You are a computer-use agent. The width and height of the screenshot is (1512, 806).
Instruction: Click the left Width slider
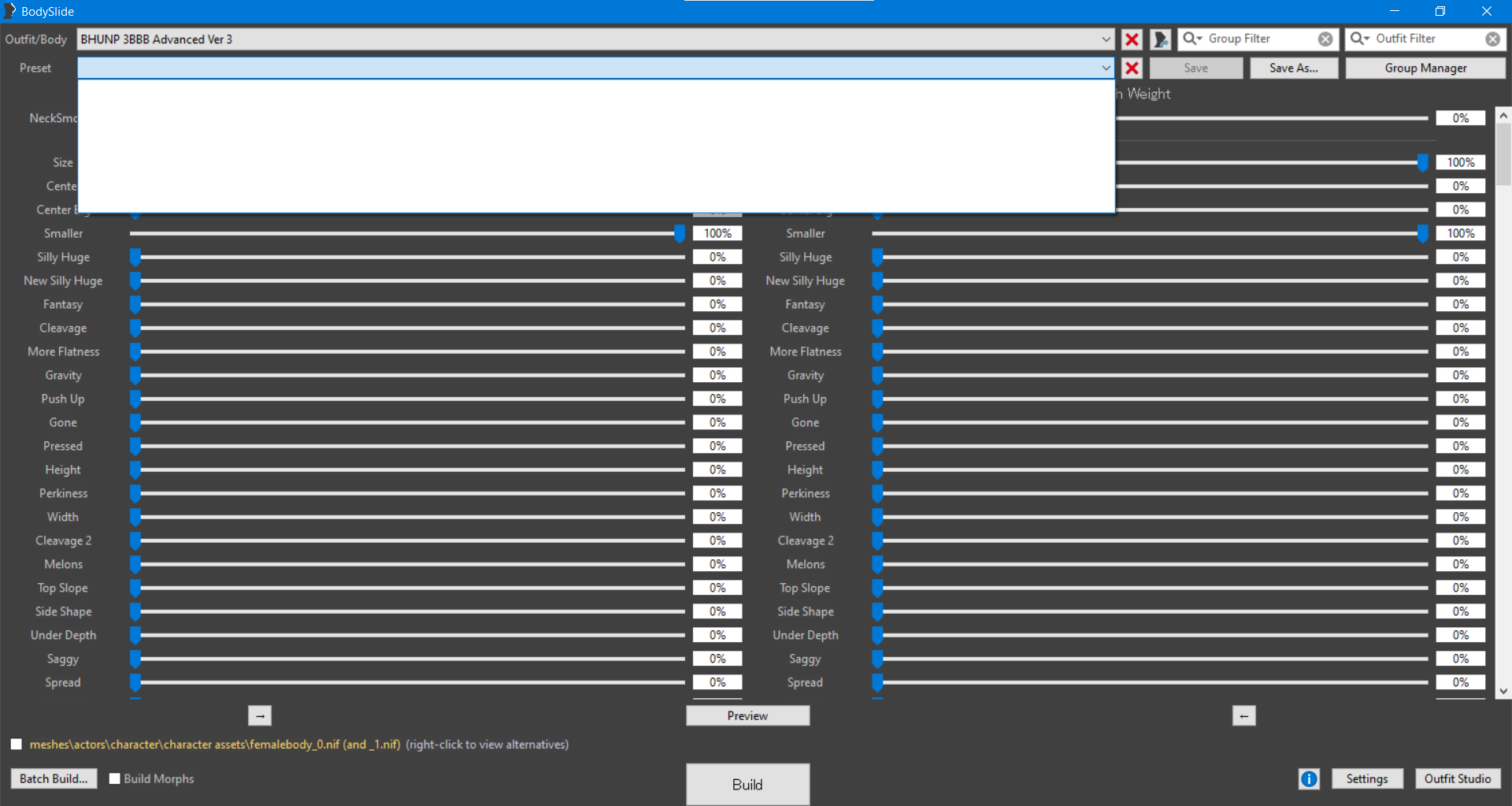(x=407, y=517)
